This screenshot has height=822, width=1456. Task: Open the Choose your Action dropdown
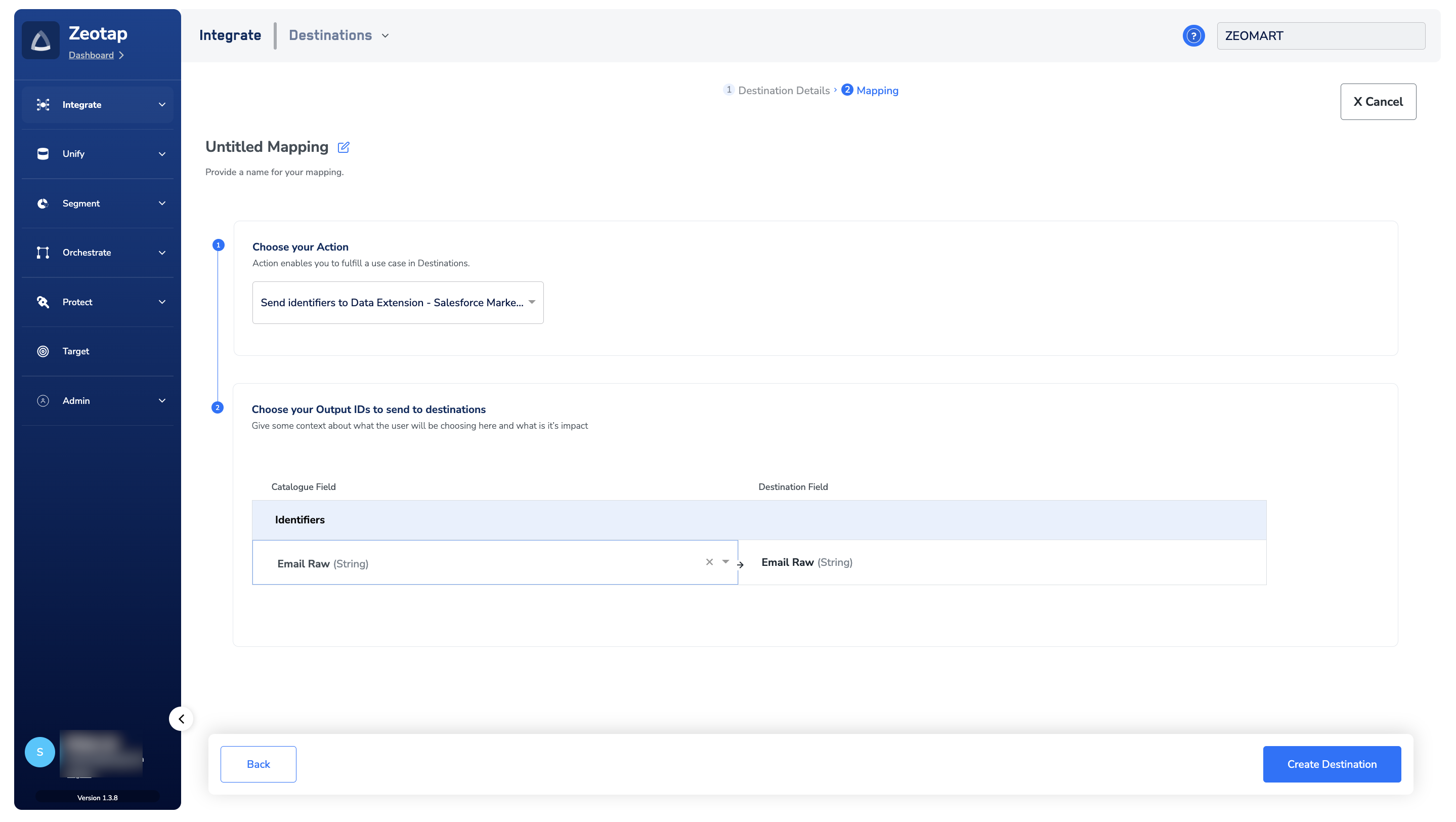[x=397, y=303]
